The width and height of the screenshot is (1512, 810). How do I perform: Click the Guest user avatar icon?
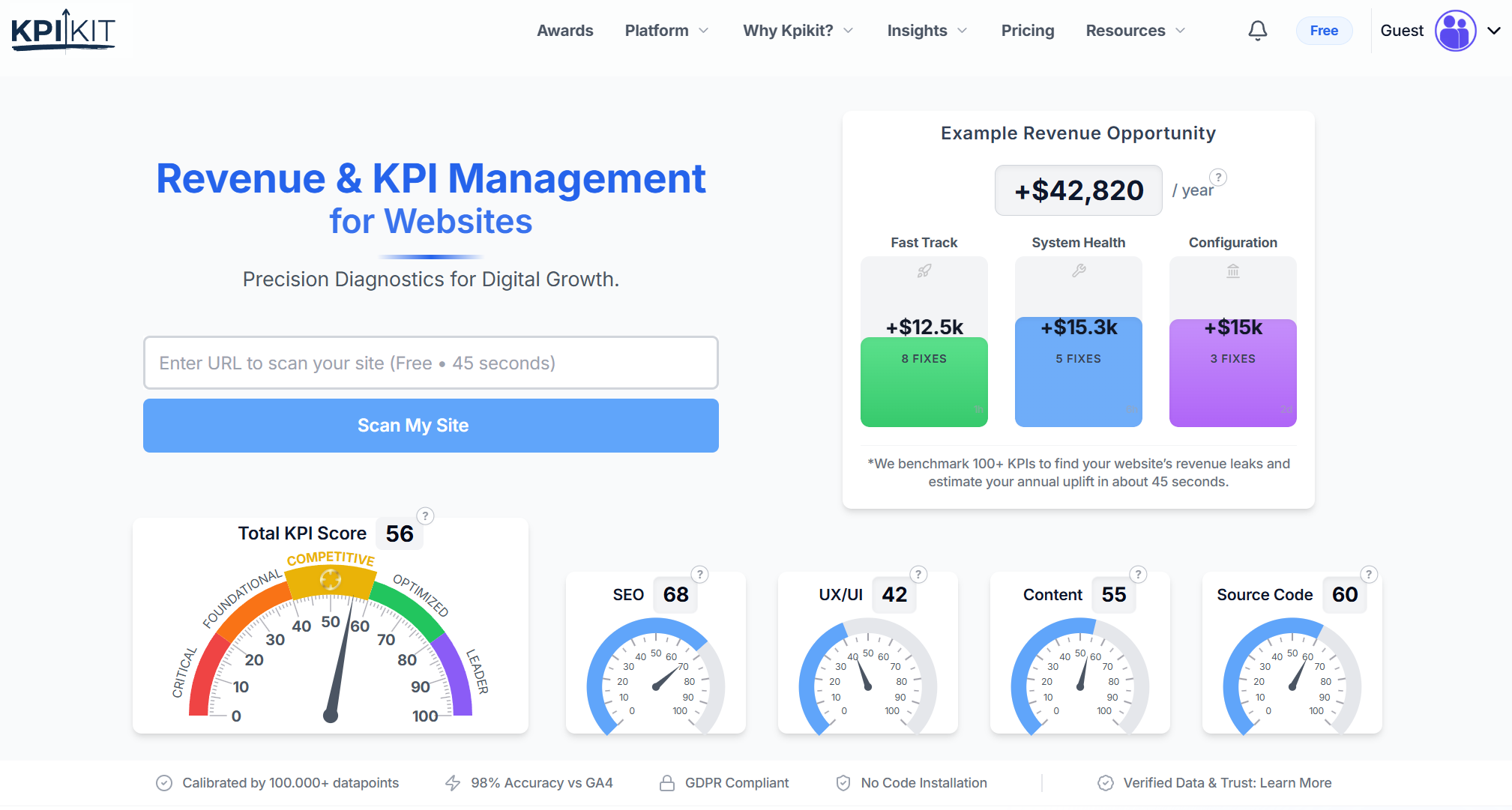pos(1455,31)
